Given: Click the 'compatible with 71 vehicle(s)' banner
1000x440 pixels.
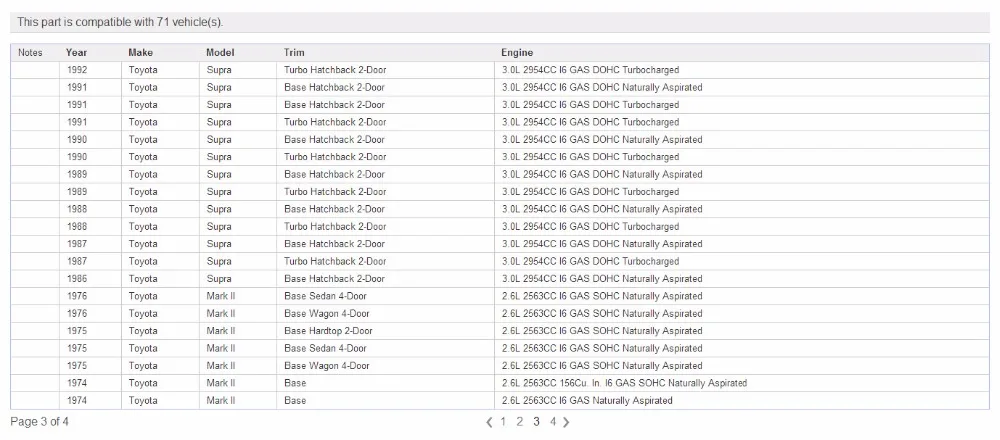Looking at the screenshot, I should (x=500, y=22).
